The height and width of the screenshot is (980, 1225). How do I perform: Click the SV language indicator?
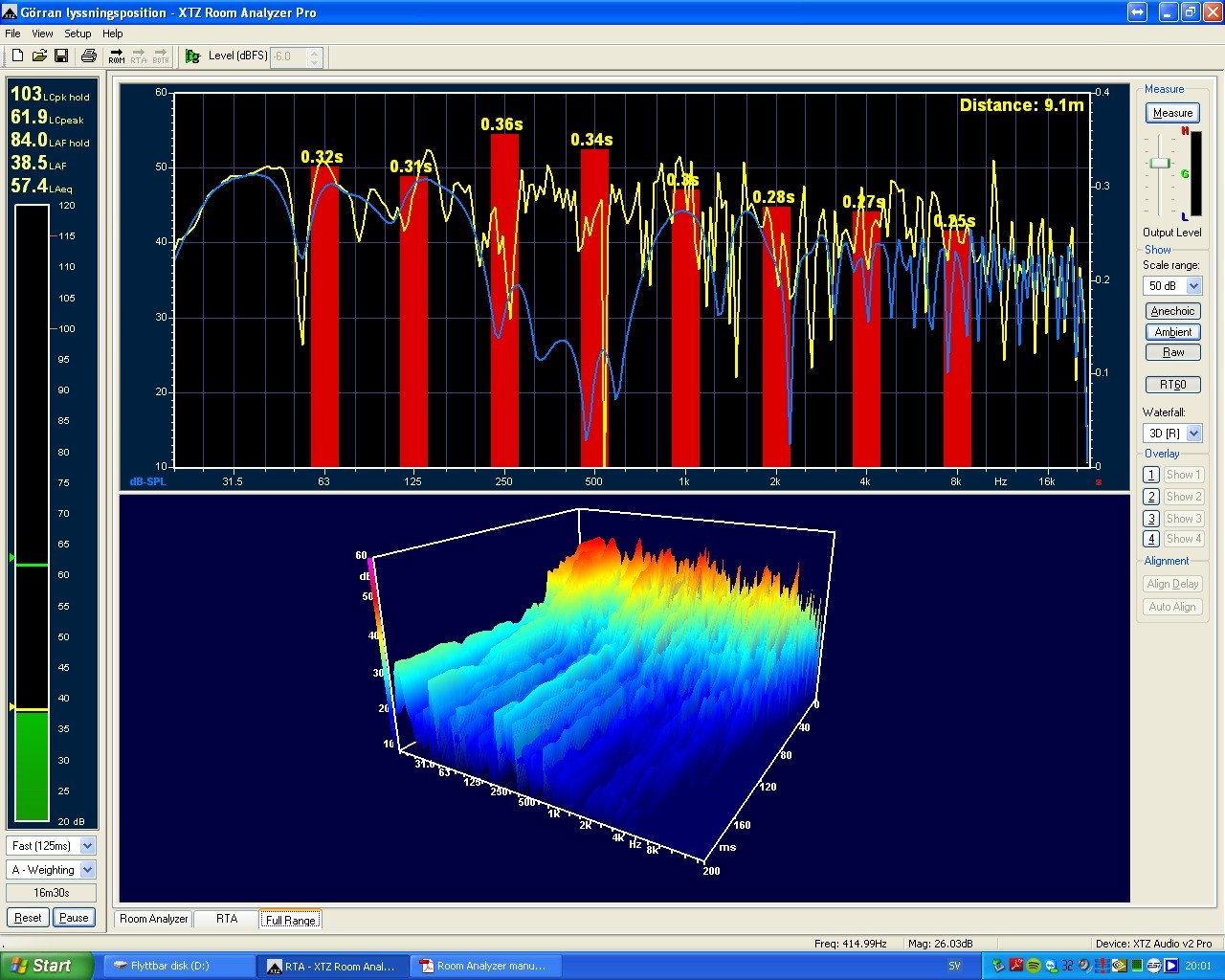click(x=955, y=966)
